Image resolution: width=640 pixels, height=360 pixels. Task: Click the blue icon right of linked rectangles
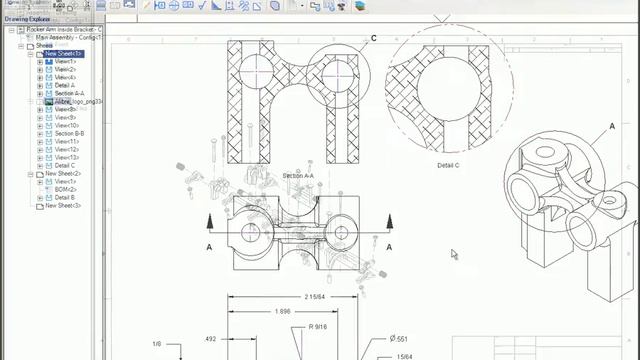tap(329, 6)
